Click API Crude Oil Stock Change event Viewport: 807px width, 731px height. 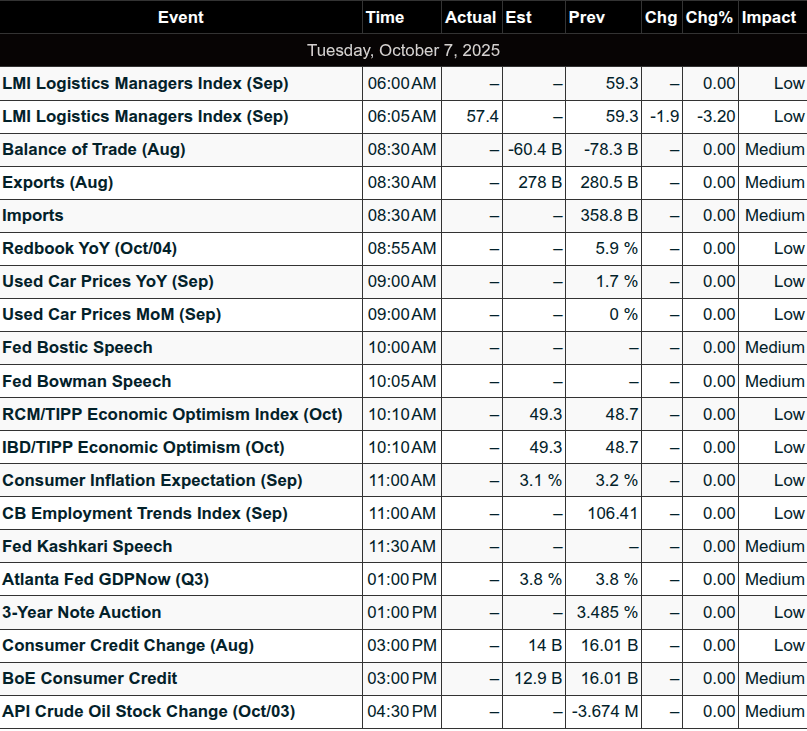click(x=148, y=712)
